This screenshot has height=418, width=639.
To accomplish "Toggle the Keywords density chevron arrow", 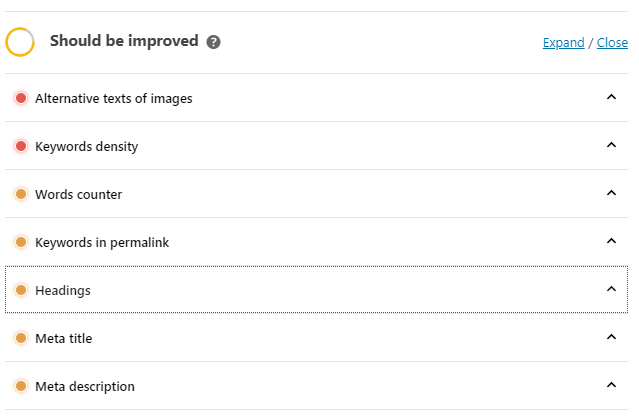I will [x=611, y=145].
